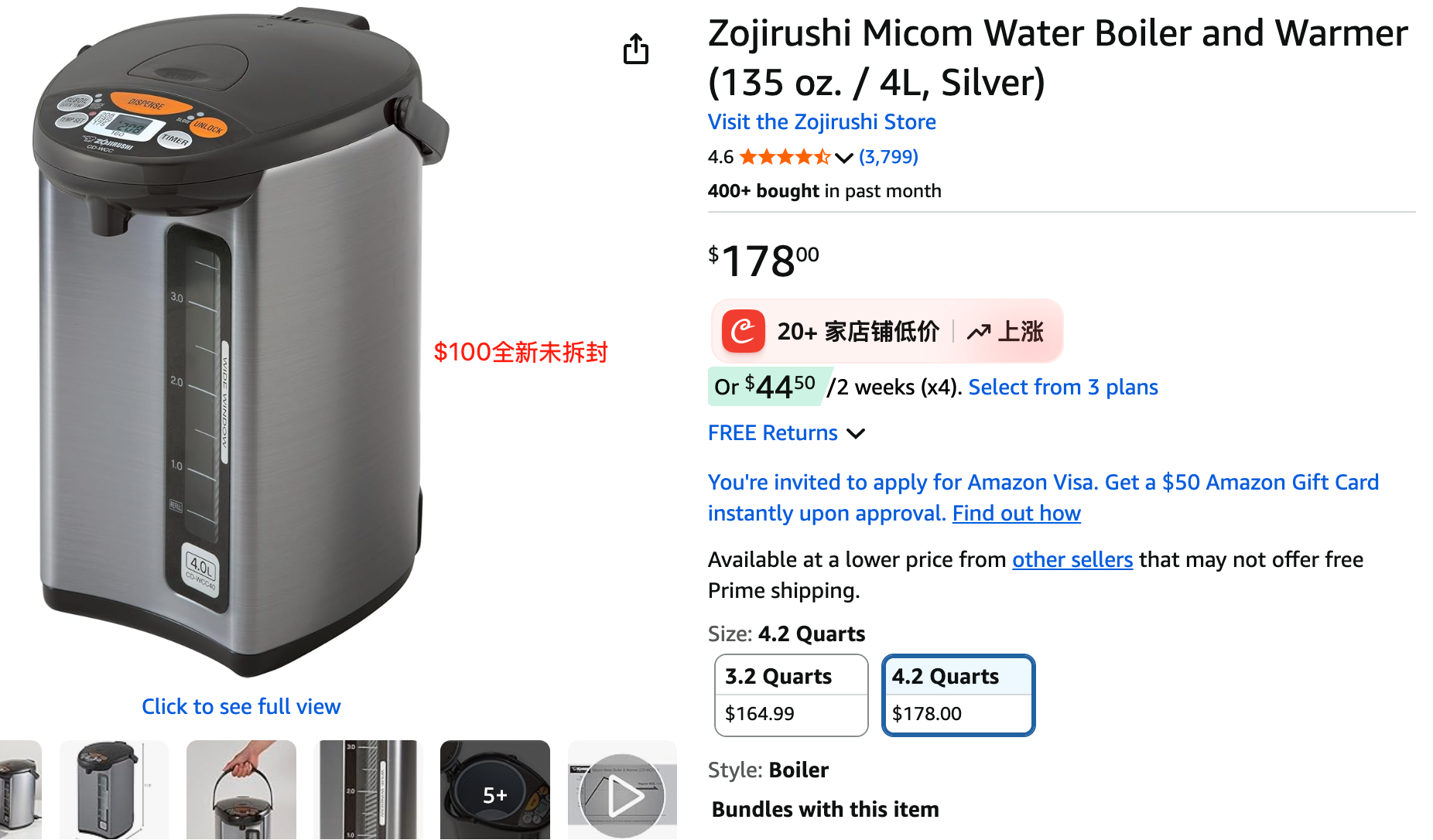Click the share icon above the product image
Viewport: 1433px width, 840px height.
[635, 50]
